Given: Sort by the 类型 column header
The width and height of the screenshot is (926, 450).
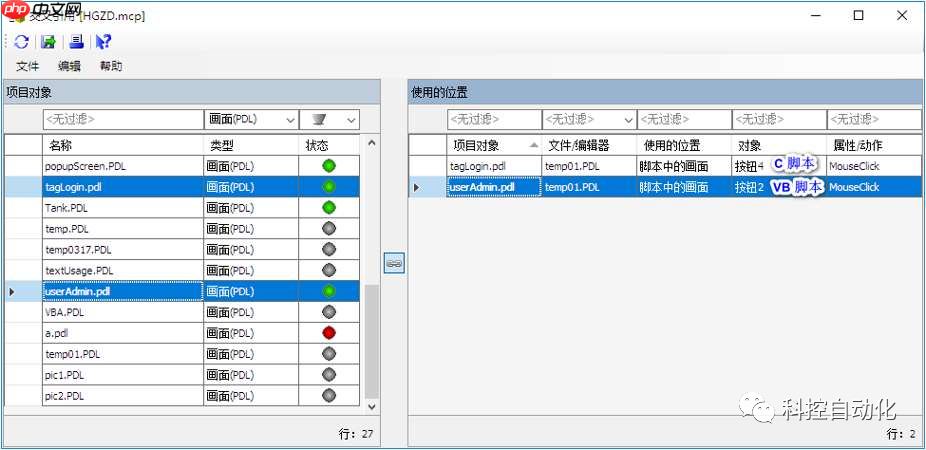Looking at the screenshot, I should 252,145.
